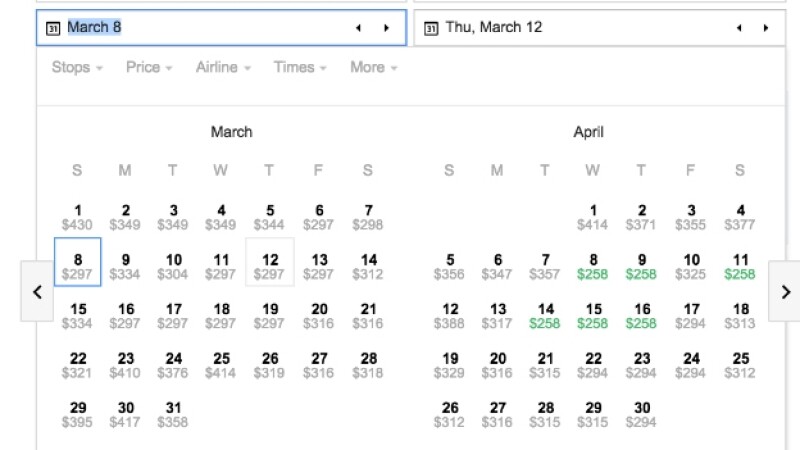800x450 pixels.
Task: Select April 7 priced $357
Action: point(545,267)
